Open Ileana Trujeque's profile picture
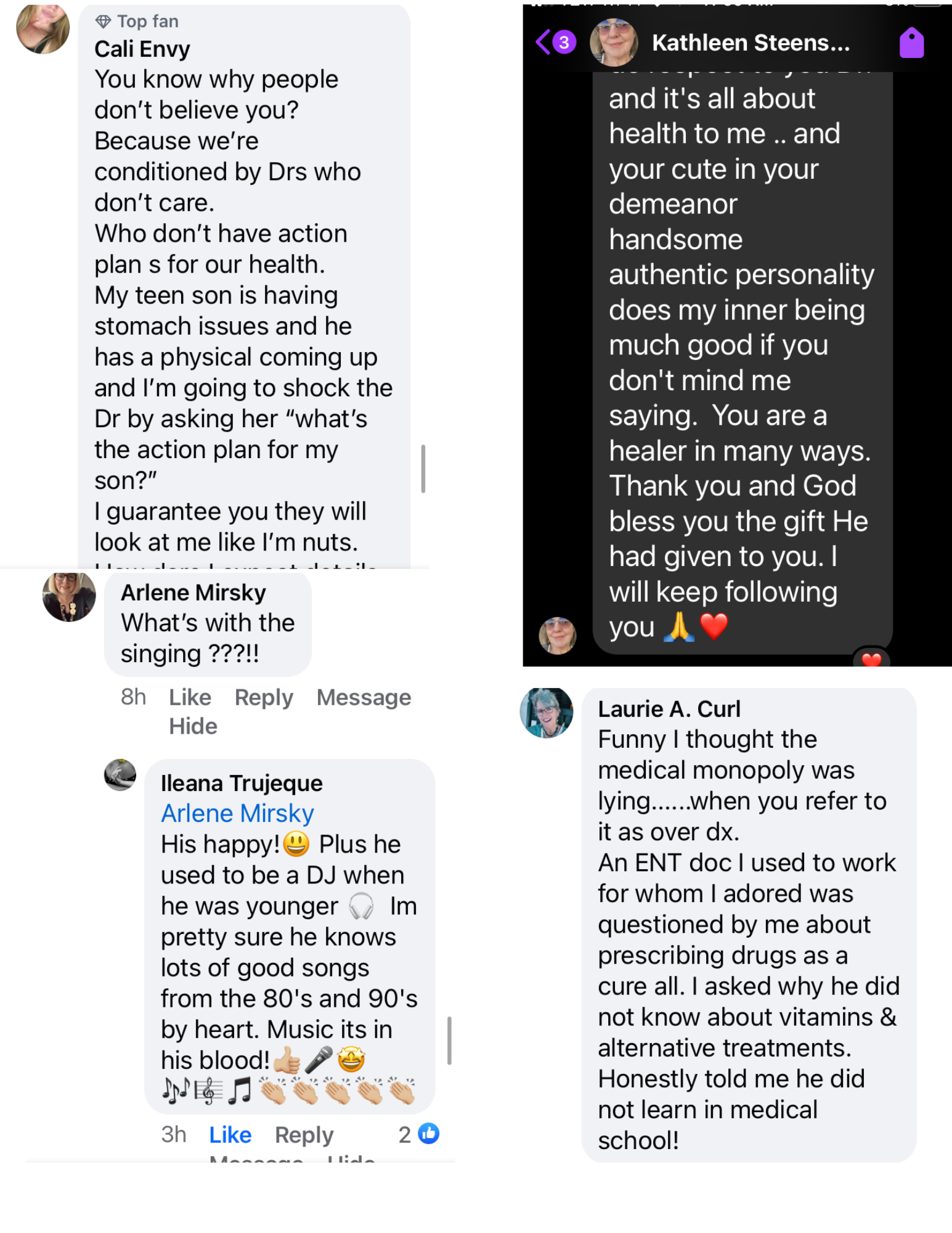The width and height of the screenshot is (952, 1233). coord(120,775)
